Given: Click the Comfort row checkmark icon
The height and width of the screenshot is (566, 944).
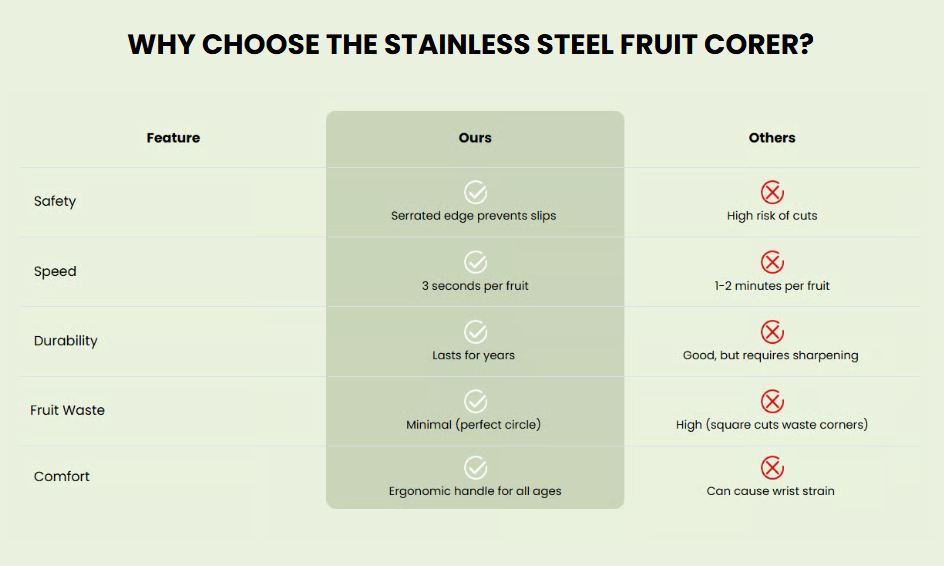Looking at the screenshot, I should (475, 467).
